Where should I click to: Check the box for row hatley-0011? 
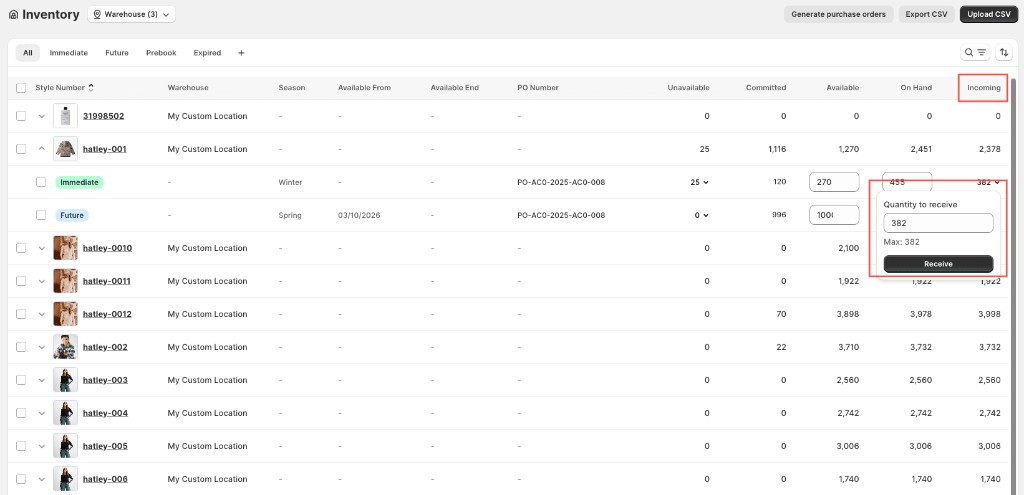21,281
